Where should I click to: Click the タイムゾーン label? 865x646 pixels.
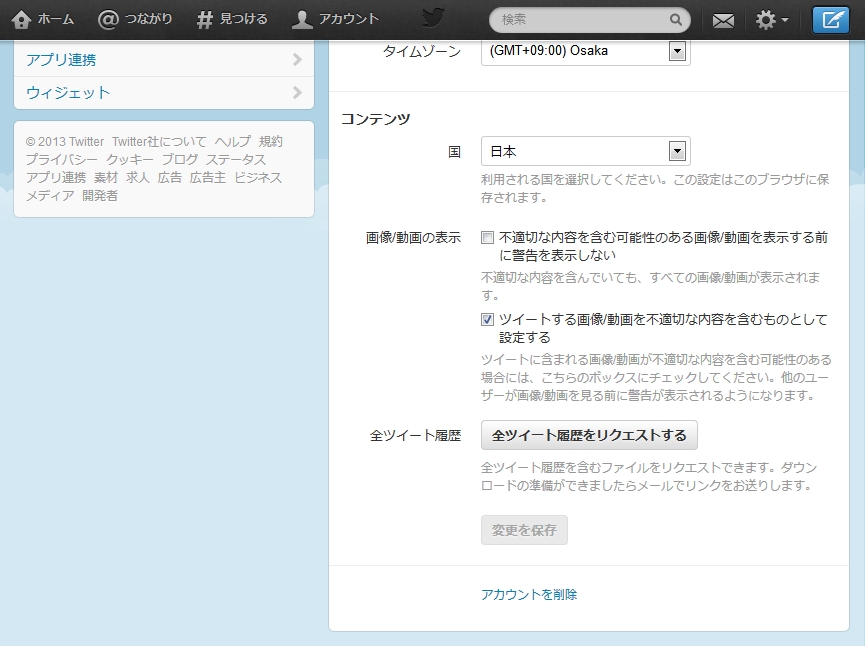coord(422,51)
